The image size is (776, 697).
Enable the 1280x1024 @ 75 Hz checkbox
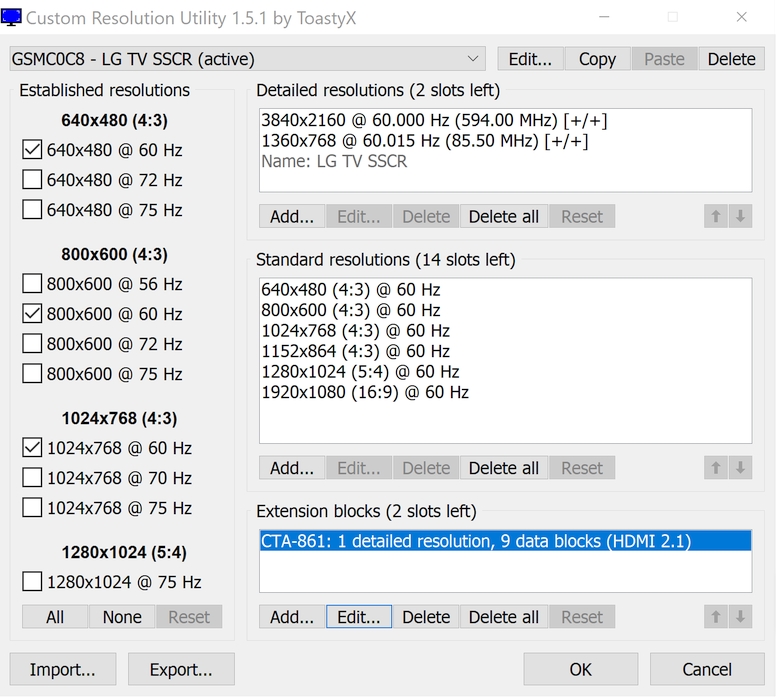[32, 582]
